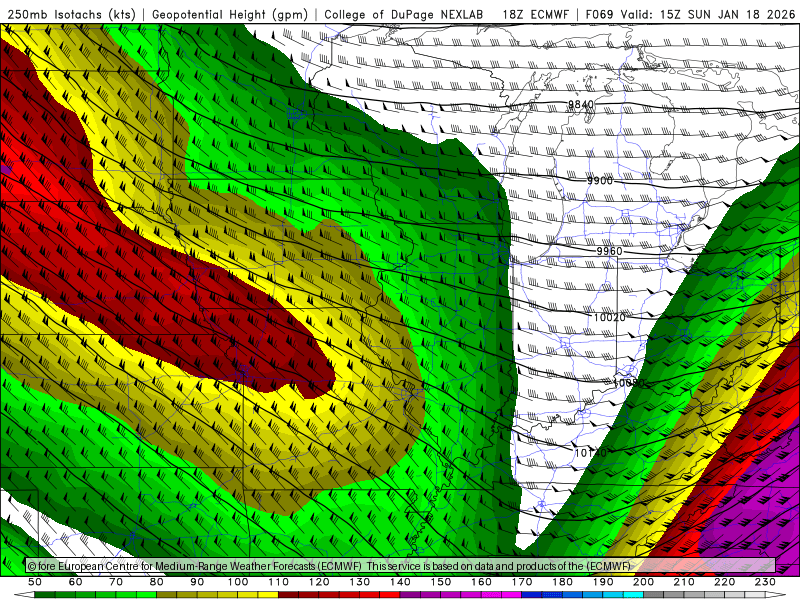Click the right arrow end of the color bar

click(775, 595)
